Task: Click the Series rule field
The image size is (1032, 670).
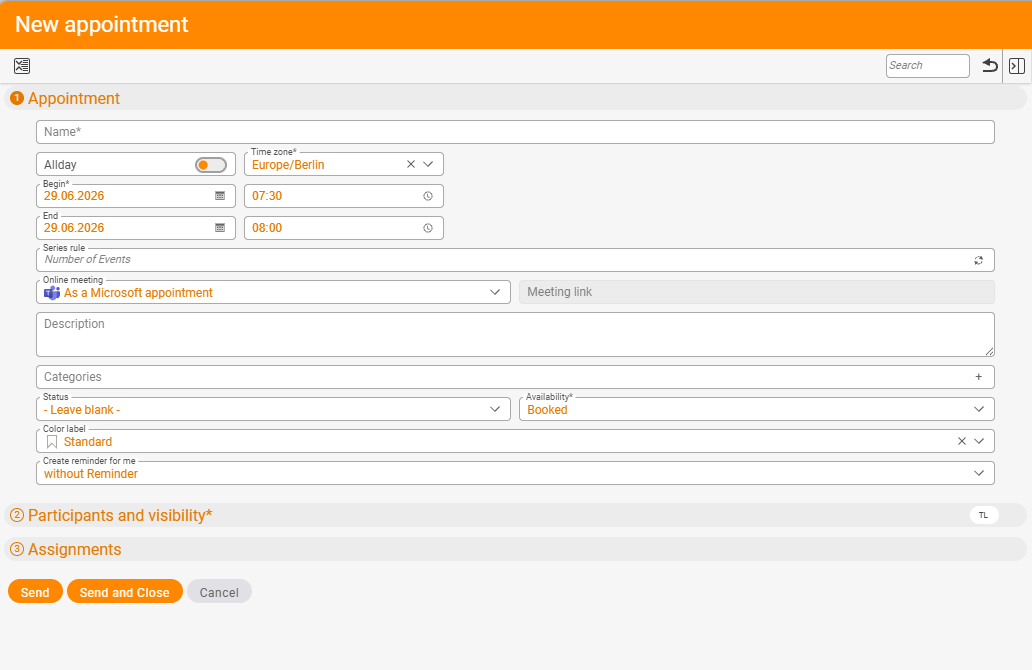Action: (515, 260)
